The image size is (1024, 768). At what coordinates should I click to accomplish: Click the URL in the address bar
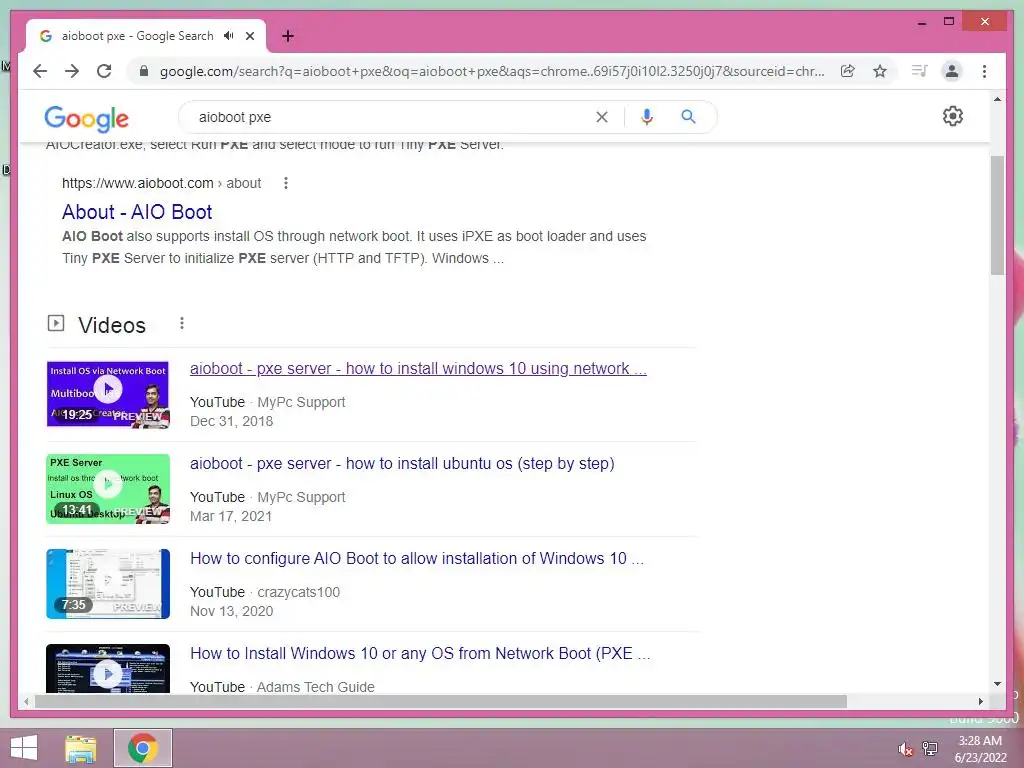[x=492, y=71]
